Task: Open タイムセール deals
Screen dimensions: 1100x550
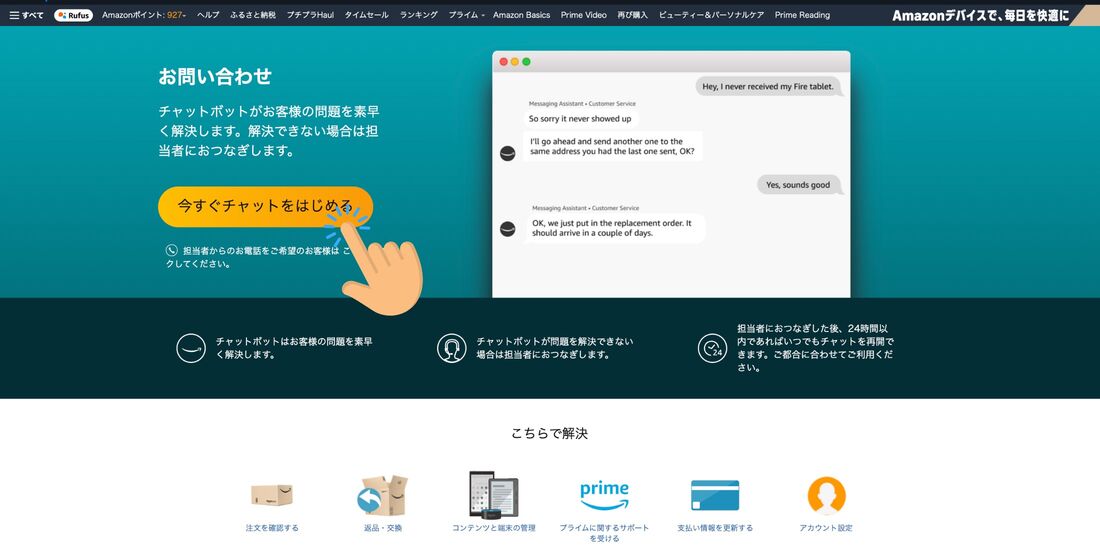Action: 366,15
